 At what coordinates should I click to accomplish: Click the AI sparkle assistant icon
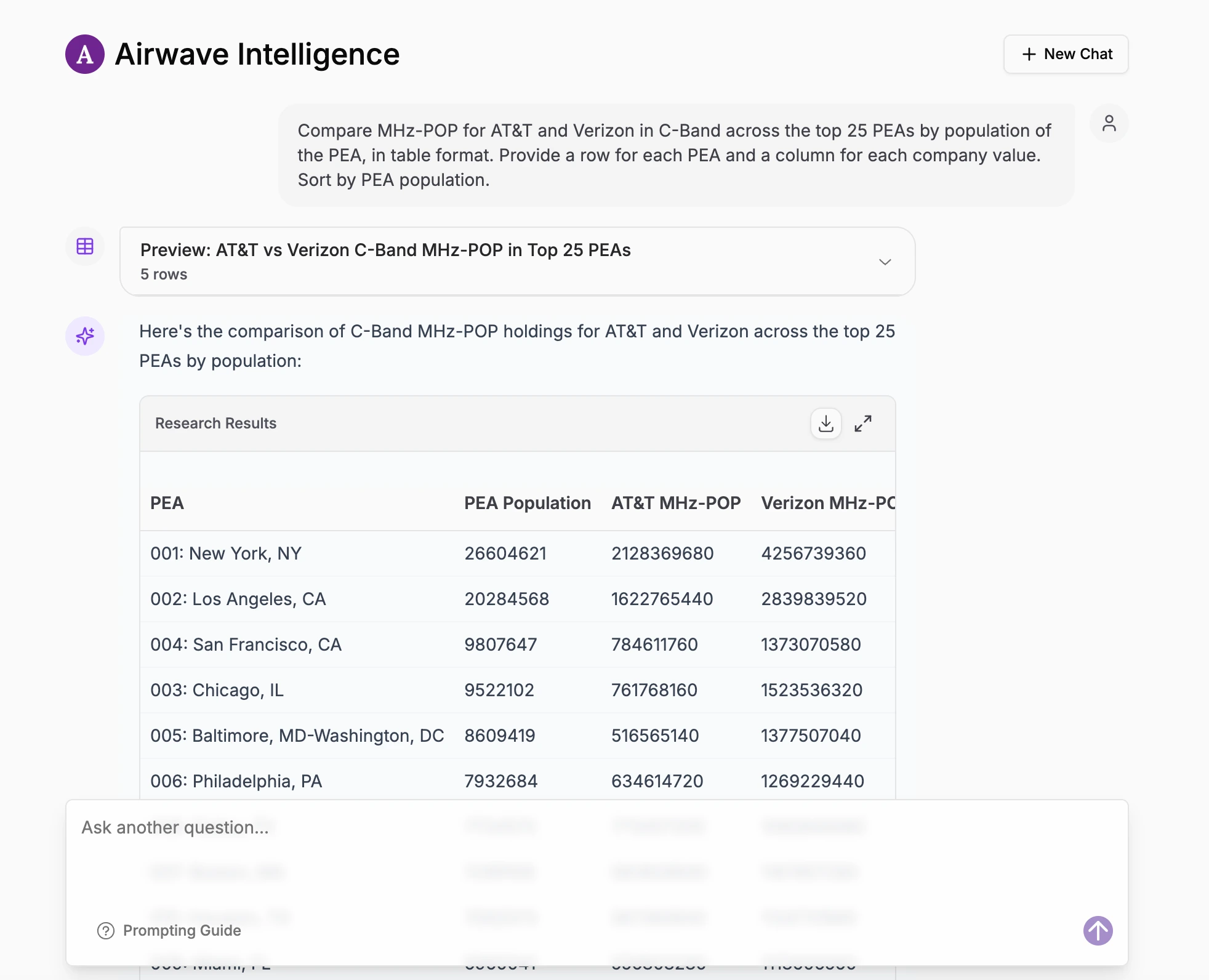[84, 336]
